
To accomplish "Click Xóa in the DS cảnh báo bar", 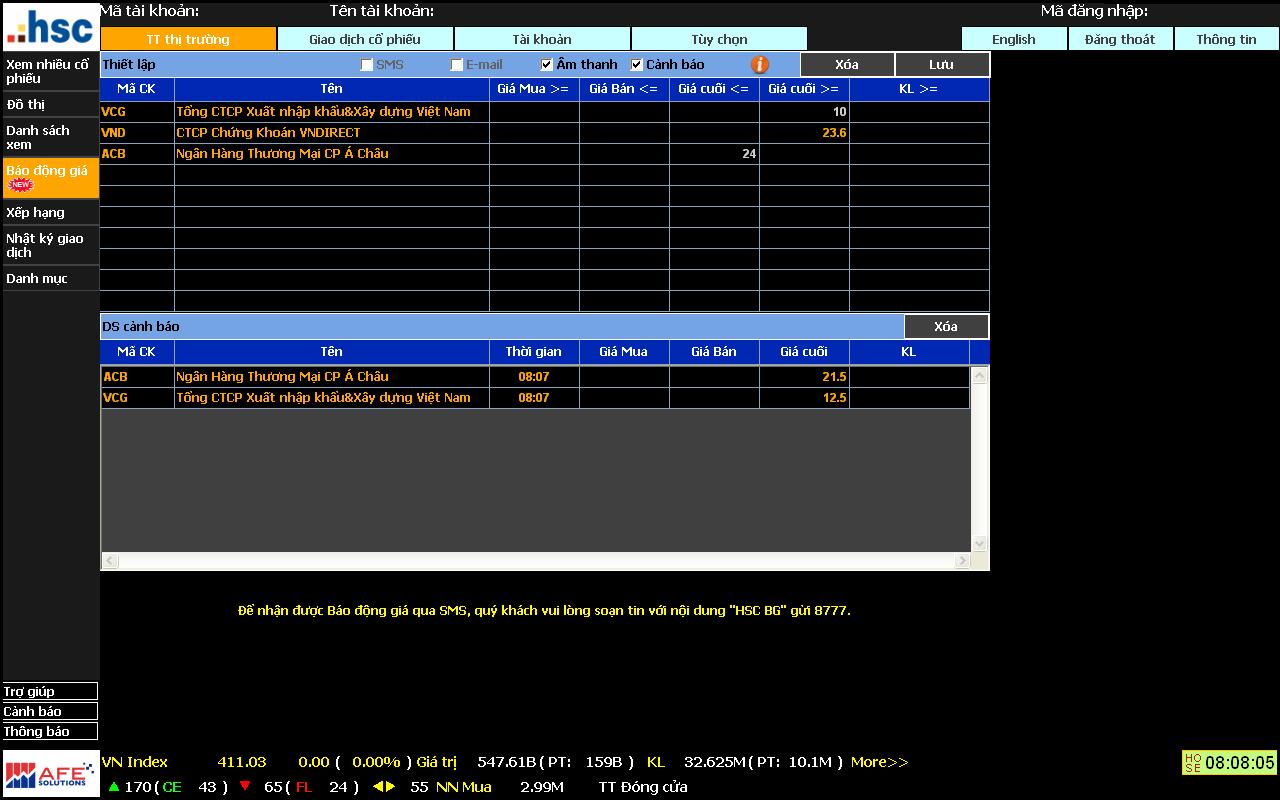I will [x=946, y=326].
